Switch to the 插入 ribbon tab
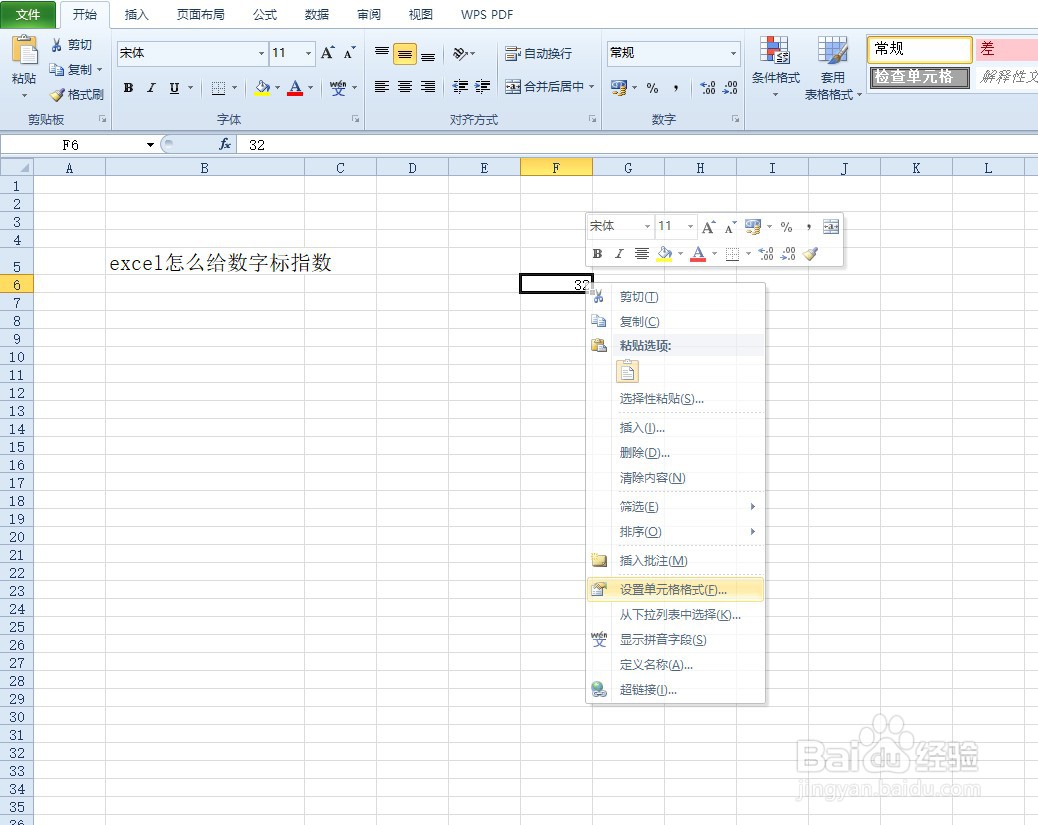Viewport: 1038px width, 825px height. (136, 14)
